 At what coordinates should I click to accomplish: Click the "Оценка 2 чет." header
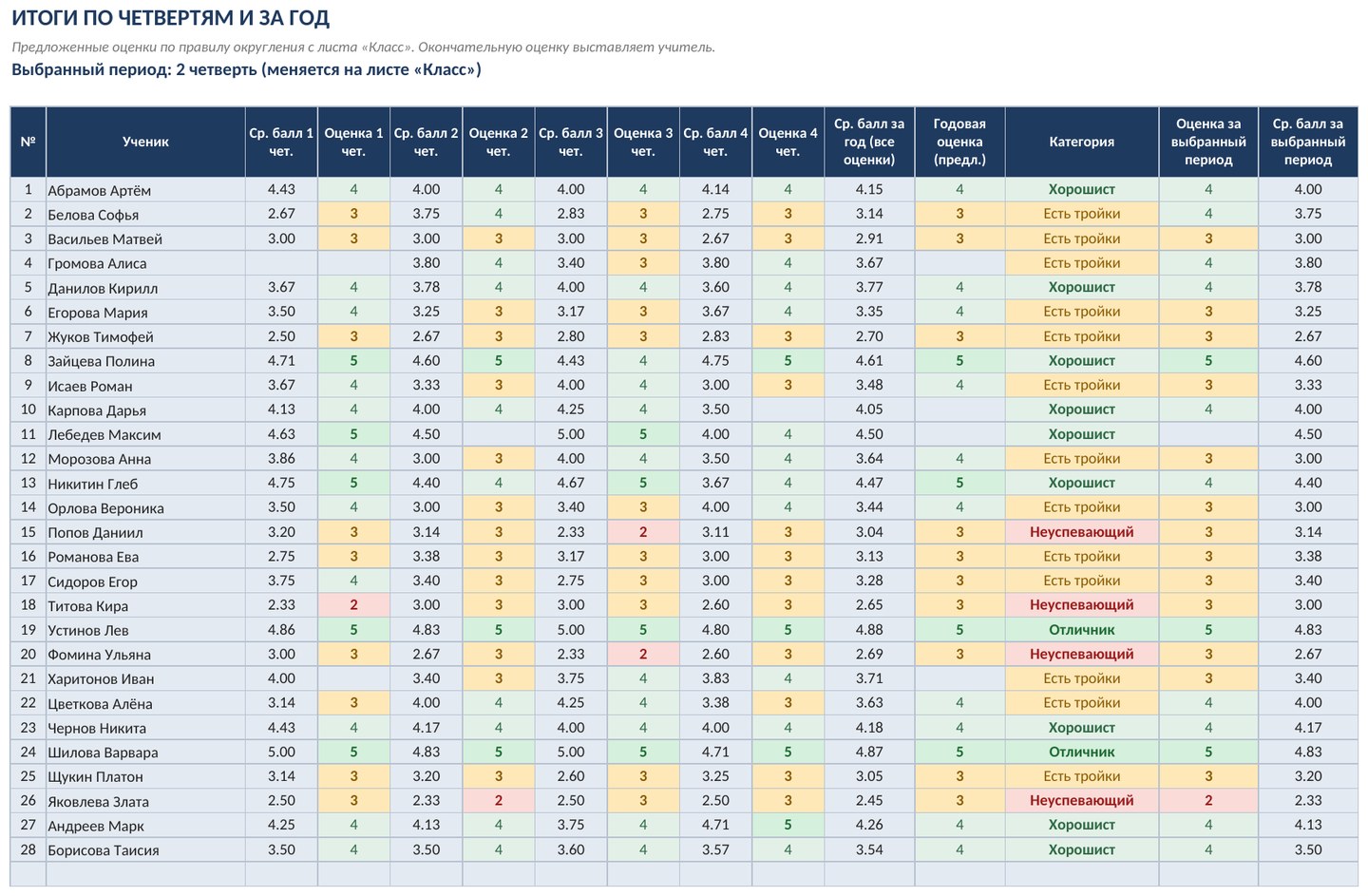pyautogui.click(x=499, y=142)
